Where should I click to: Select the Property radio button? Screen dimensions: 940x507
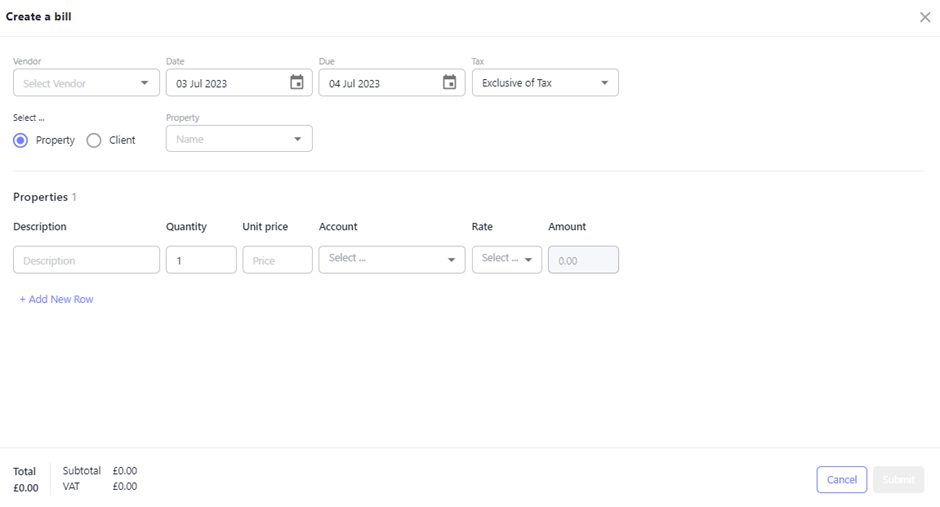[21, 140]
